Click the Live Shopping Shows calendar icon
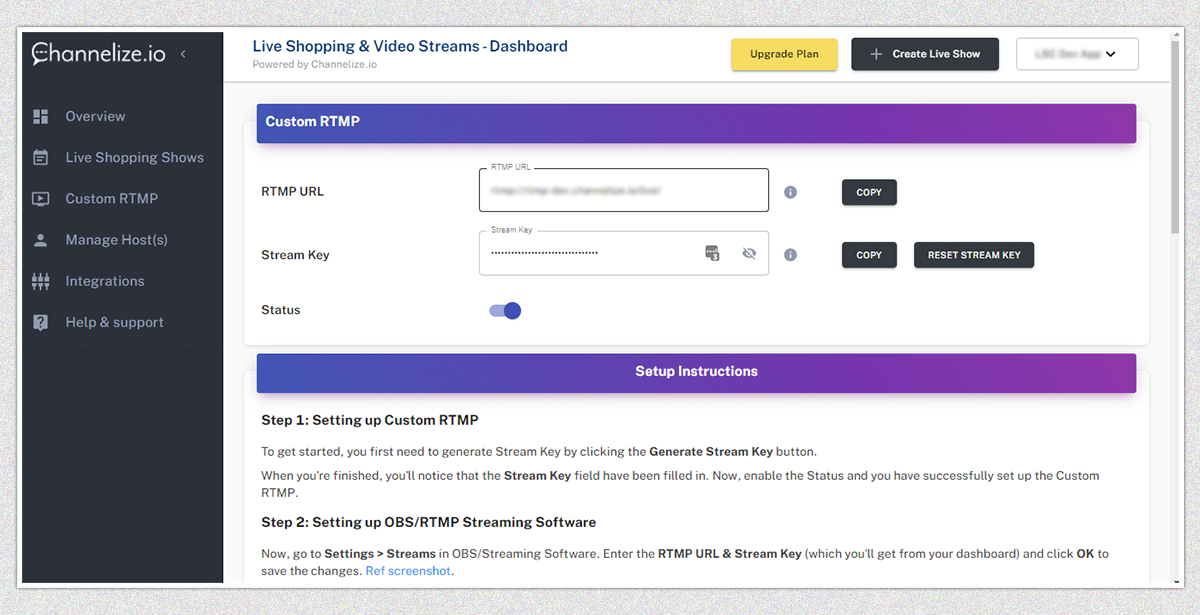 pos(41,157)
